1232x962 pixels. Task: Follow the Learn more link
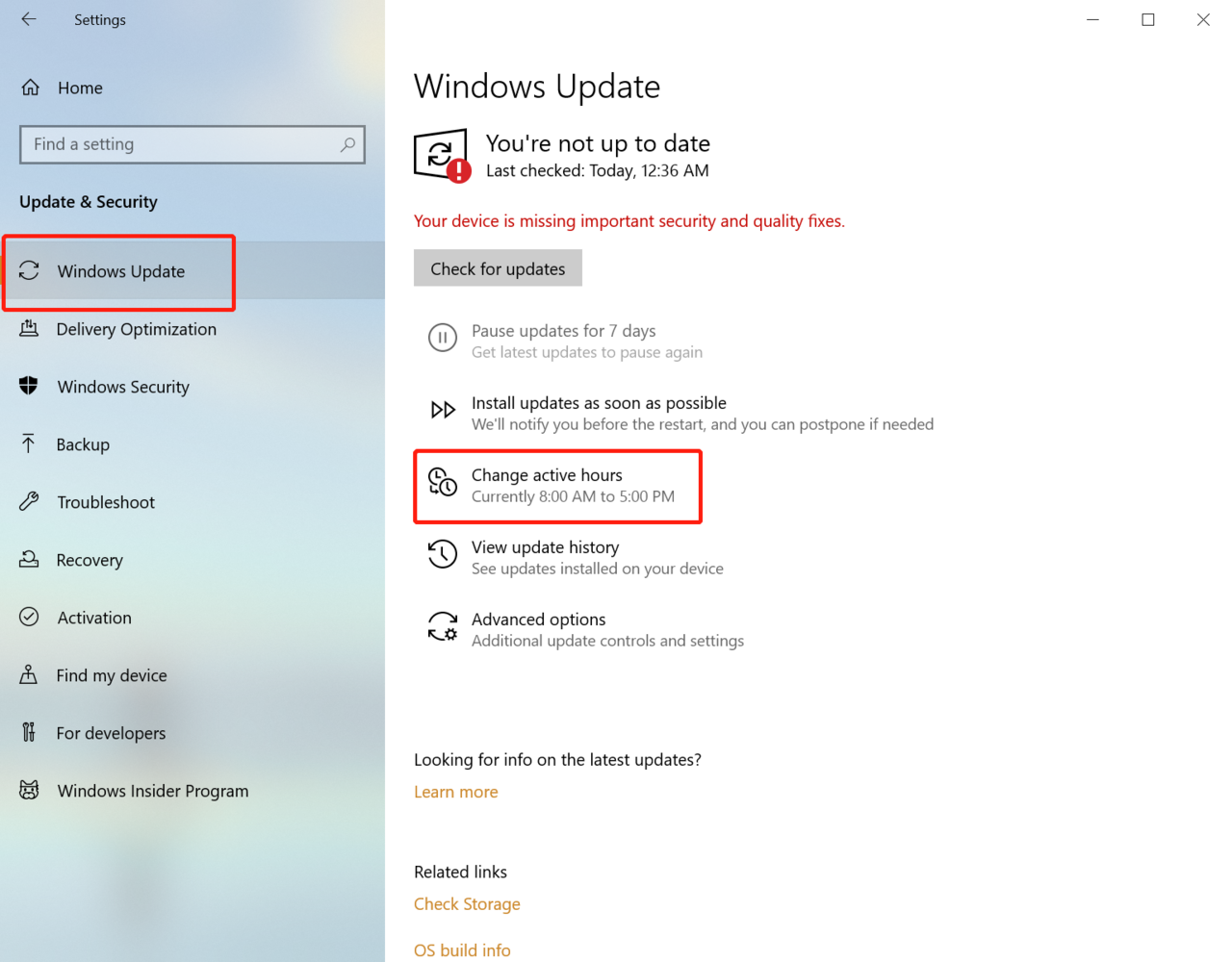coord(455,792)
